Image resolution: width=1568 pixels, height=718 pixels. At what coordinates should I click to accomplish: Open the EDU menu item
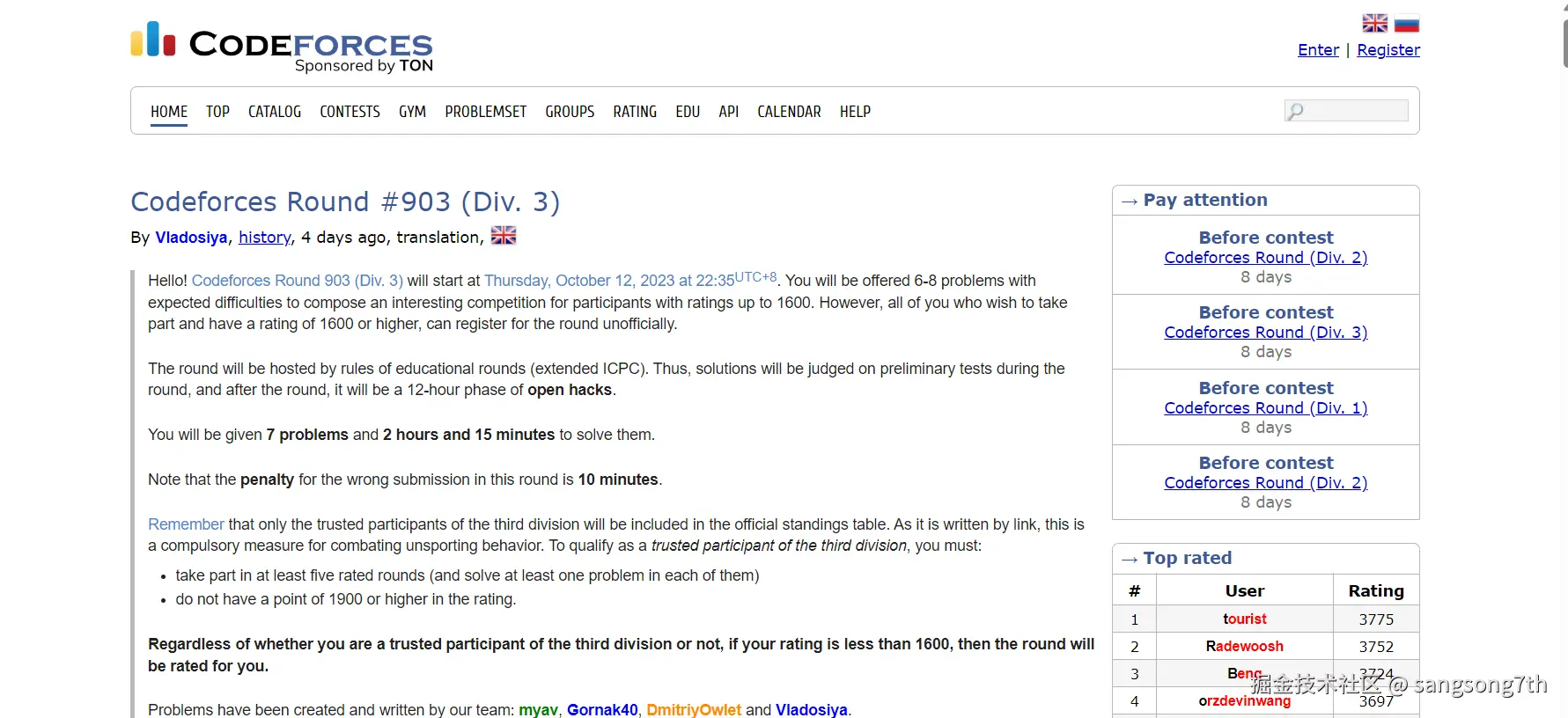point(688,112)
